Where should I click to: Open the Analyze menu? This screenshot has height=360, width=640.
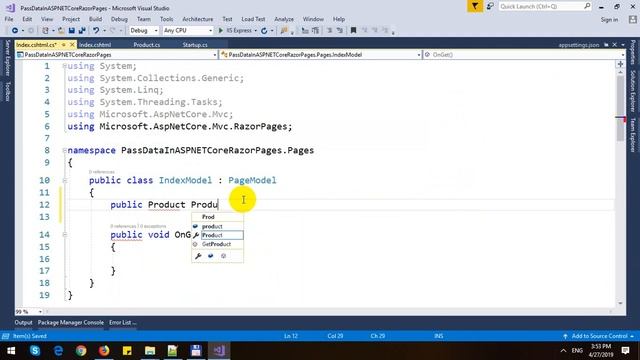284,19
